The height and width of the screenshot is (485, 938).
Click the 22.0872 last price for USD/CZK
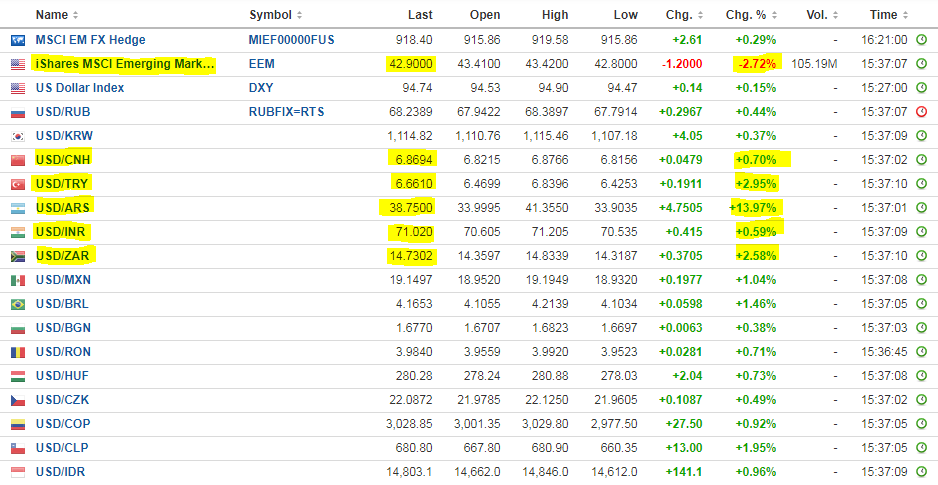click(x=412, y=399)
